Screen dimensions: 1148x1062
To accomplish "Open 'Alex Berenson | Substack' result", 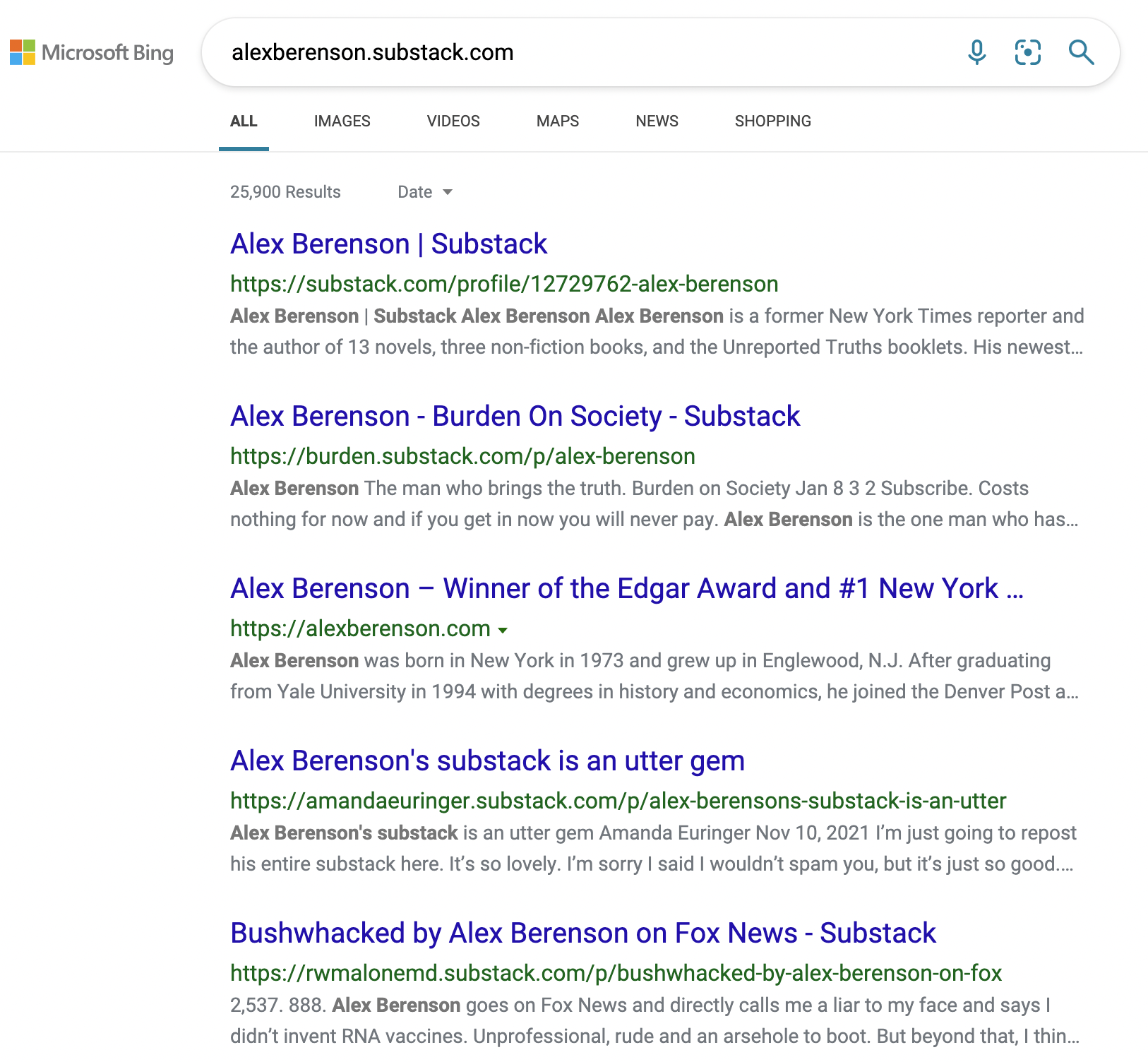I will click(x=389, y=244).
